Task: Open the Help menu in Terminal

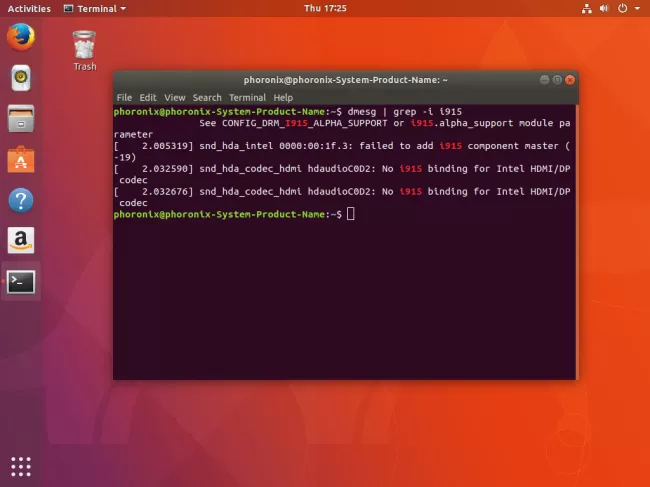Action: (283, 97)
